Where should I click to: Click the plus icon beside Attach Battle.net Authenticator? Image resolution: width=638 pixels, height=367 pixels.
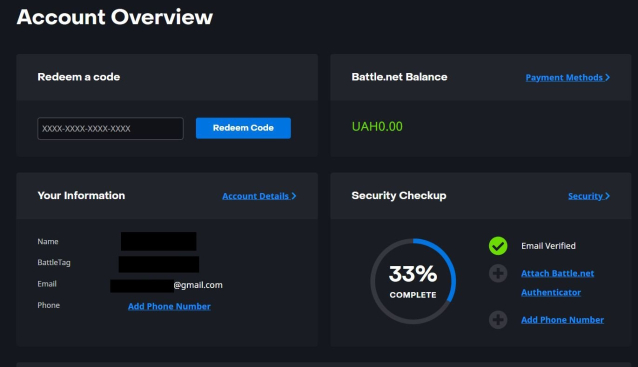(498, 273)
